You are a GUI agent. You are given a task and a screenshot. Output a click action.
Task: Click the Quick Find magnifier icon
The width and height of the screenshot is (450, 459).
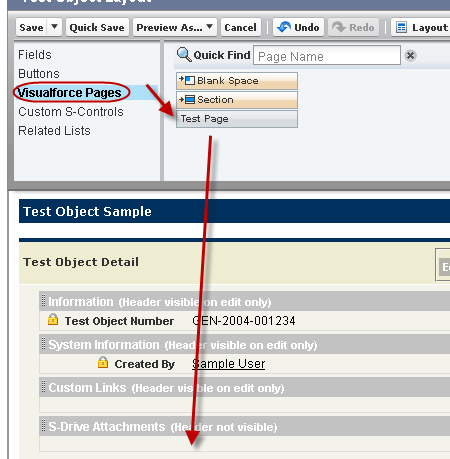[x=184, y=54]
